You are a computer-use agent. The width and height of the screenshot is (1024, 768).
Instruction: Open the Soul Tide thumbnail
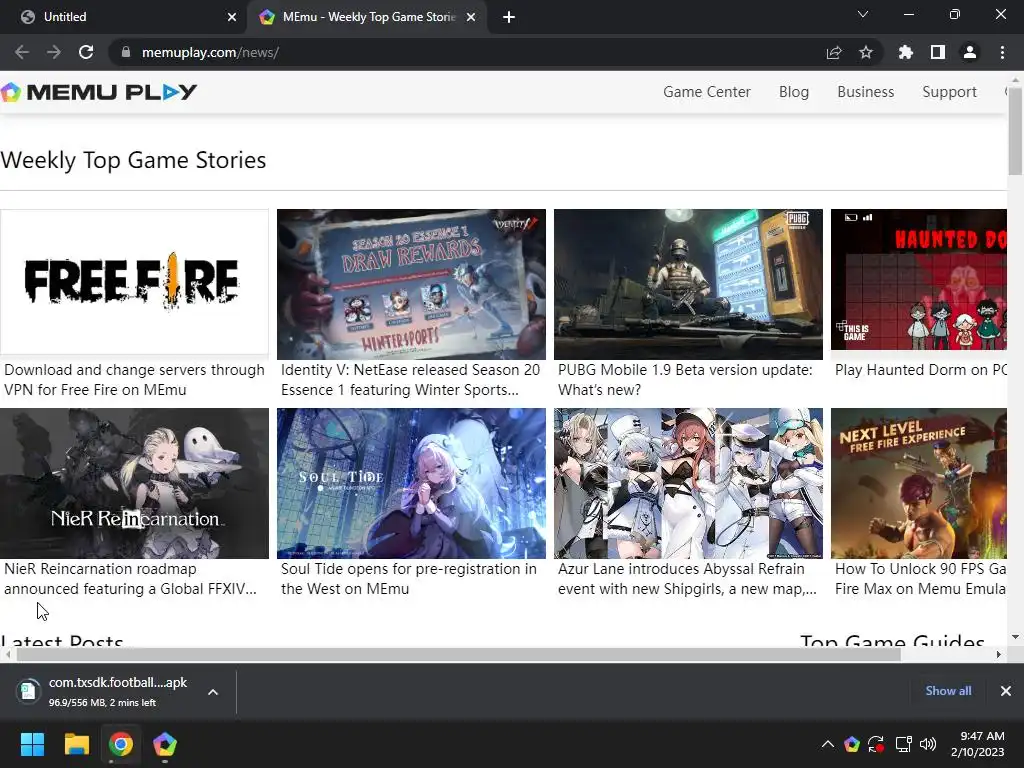pyautogui.click(x=411, y=483)
